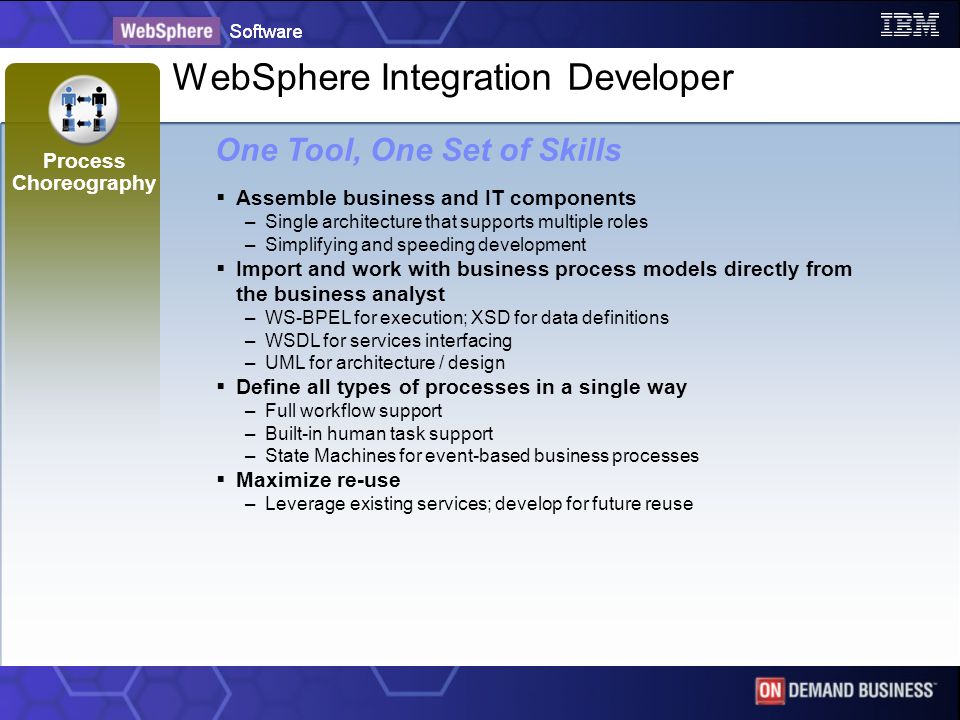Click "Built-in human task support" line
The width and height of the screenshot is (960, 720).
(379, 433)
